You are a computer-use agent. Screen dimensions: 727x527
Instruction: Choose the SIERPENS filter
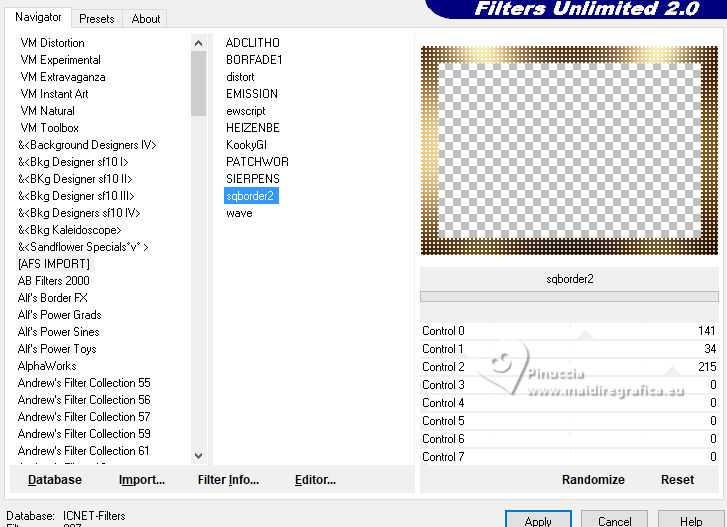(253, 179)
